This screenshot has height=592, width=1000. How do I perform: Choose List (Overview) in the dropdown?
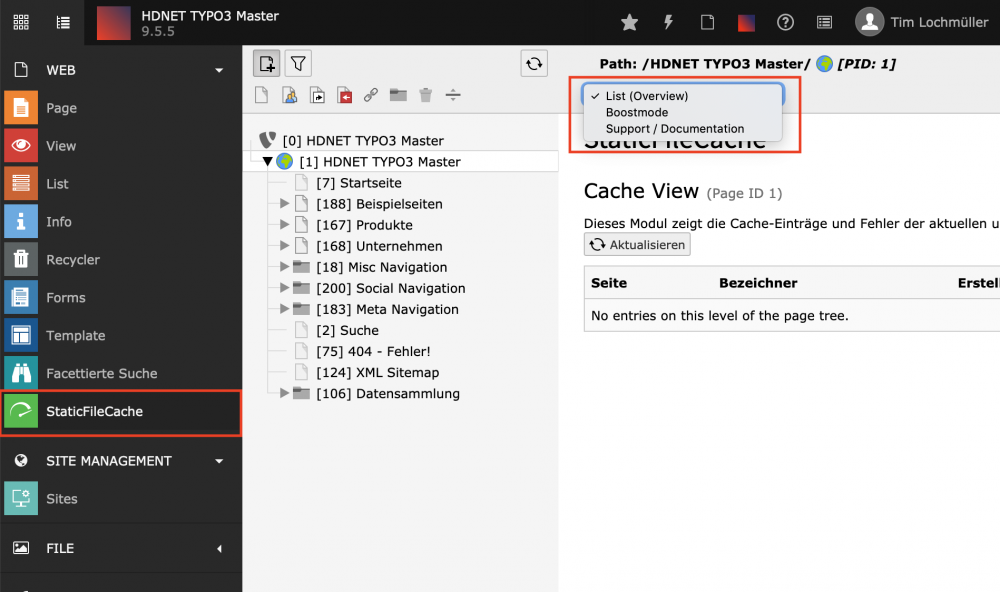point(682,96)
